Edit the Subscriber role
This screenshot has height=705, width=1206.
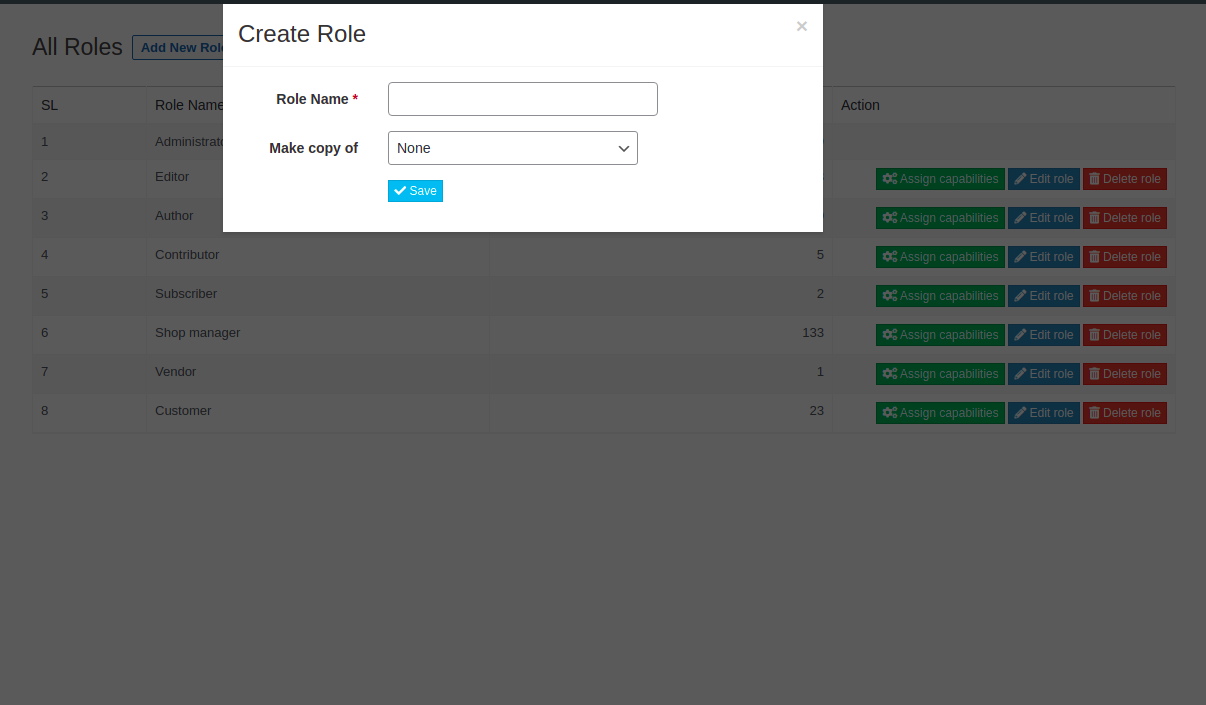[1044, 296]
